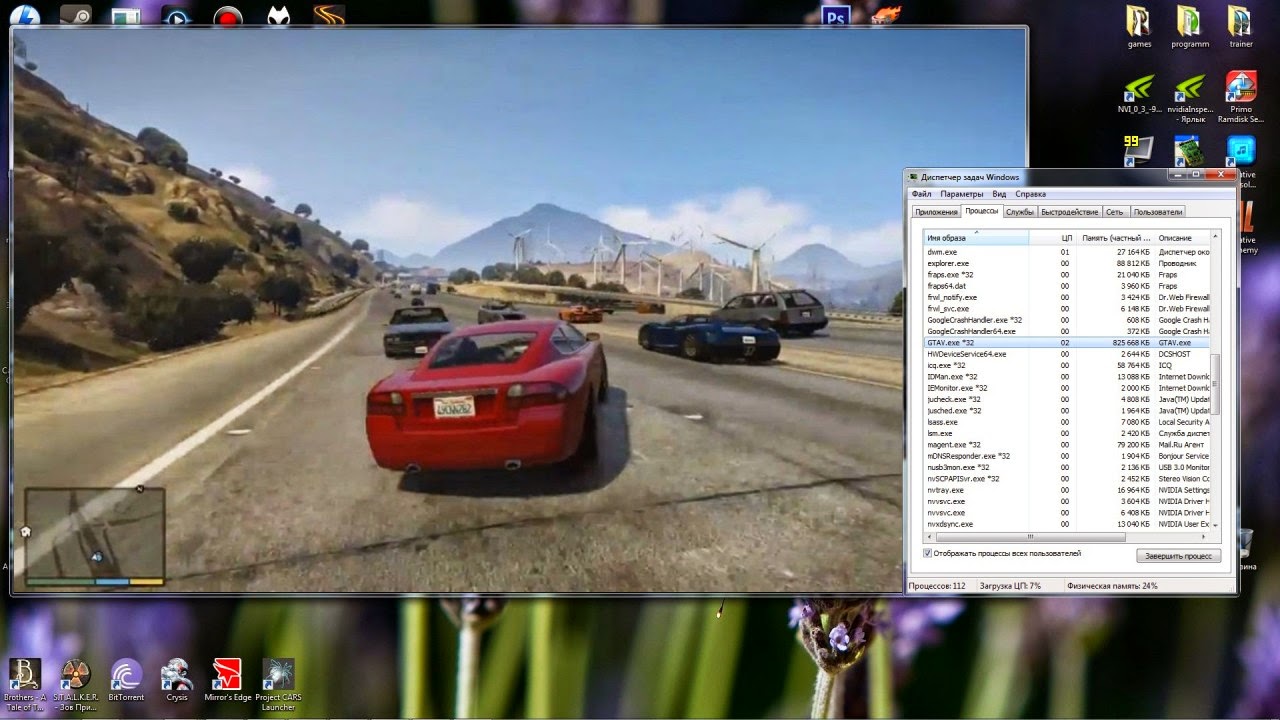Select the HWDeviceService64.exe process row
This screenshot has height=720, width=1280.
(x=1067, y=354)
